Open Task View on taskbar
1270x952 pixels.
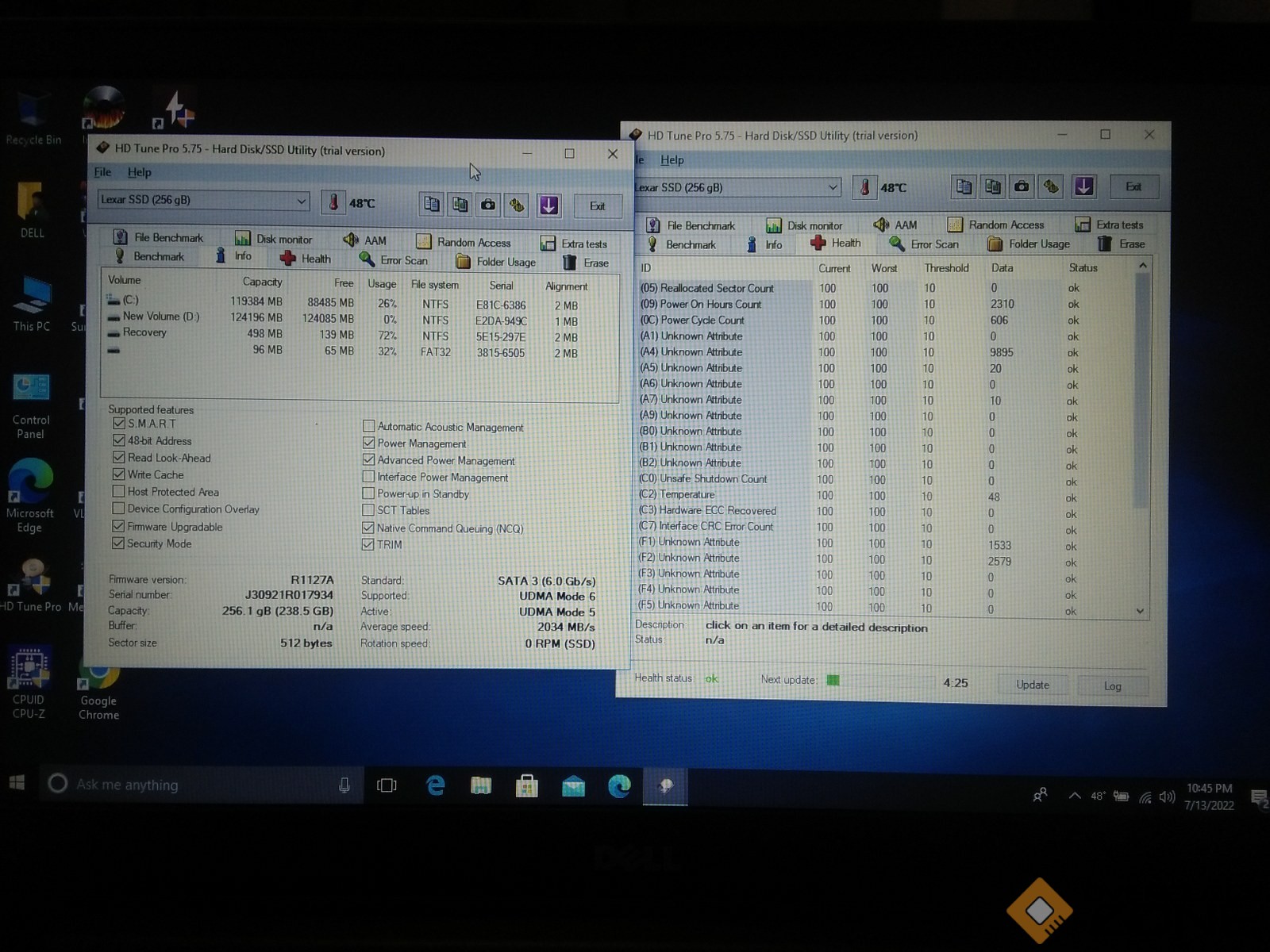[x=387, y=785]
